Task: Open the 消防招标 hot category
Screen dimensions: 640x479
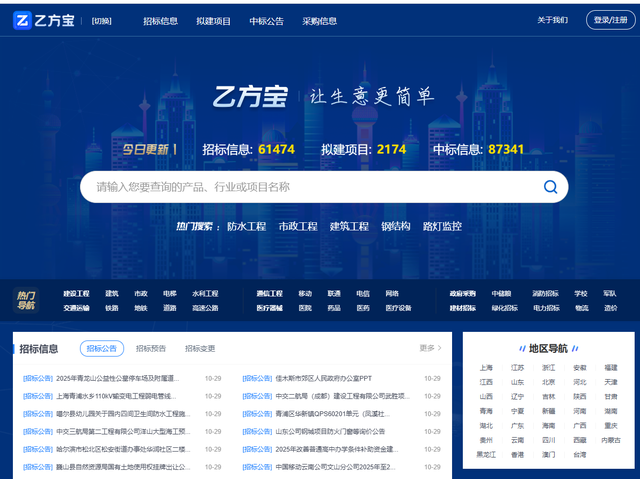Action: (545, 293)
